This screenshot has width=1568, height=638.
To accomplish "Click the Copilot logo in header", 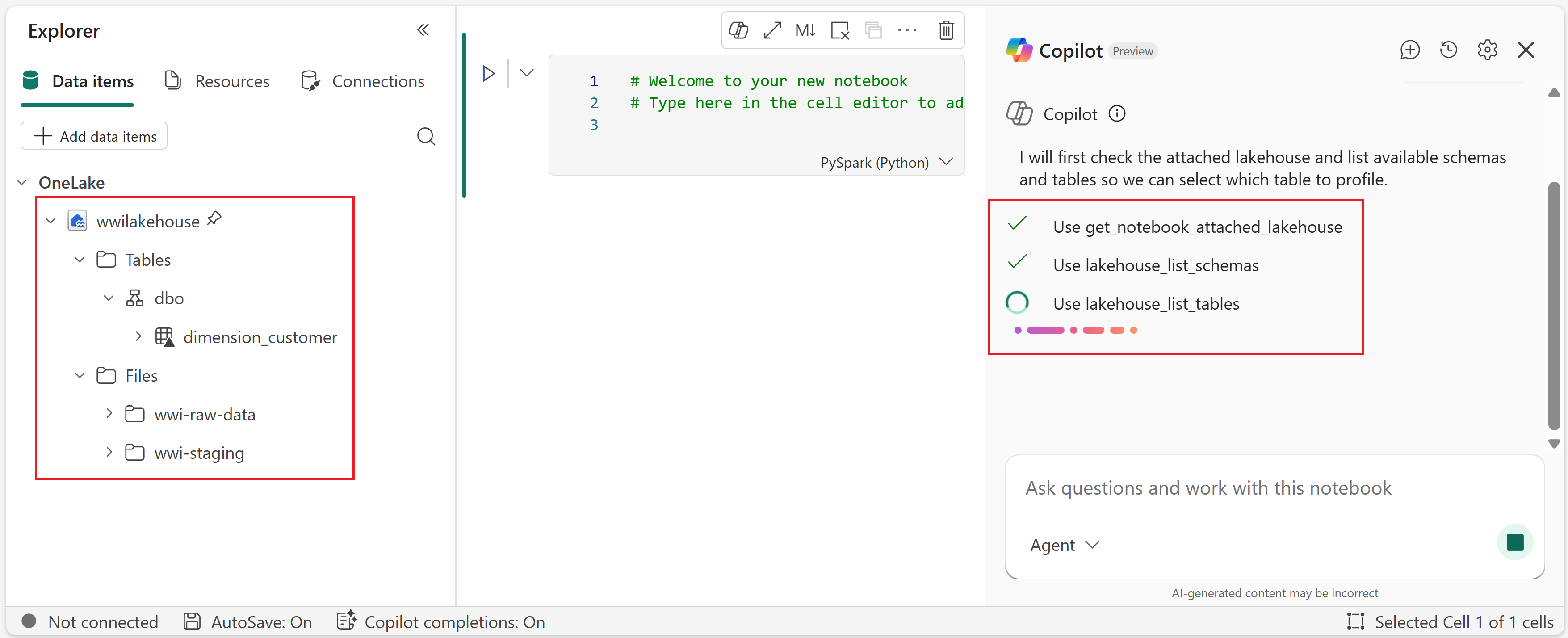I will pos(1019,50).
